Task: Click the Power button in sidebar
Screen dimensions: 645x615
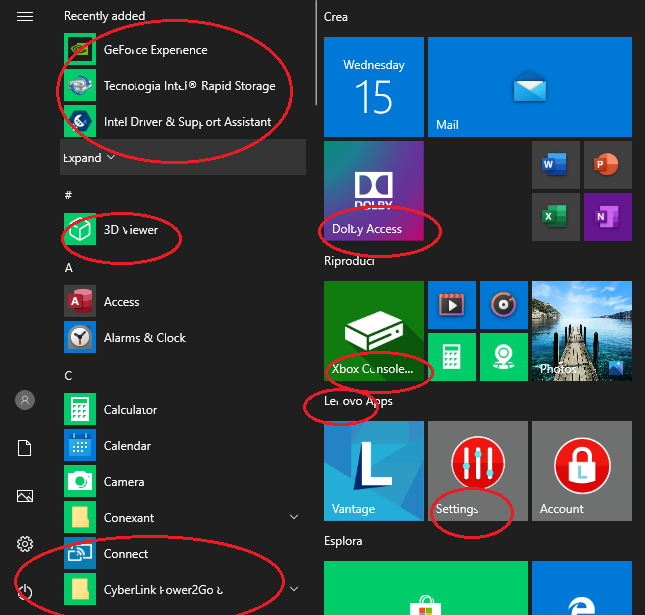Action: (25, 592)
